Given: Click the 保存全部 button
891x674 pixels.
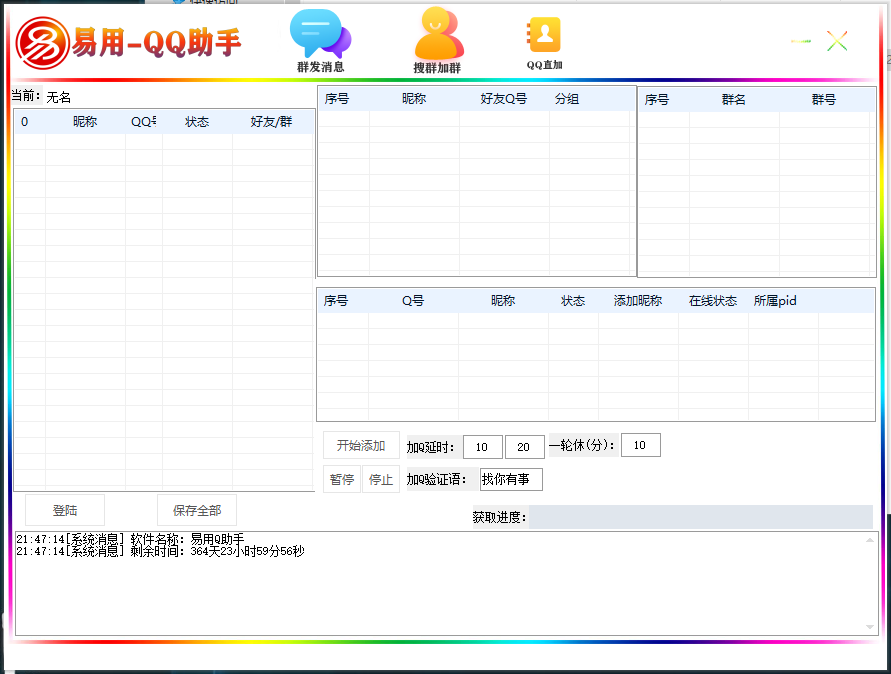Looking at the screenshot, I should tap(197, 510).
